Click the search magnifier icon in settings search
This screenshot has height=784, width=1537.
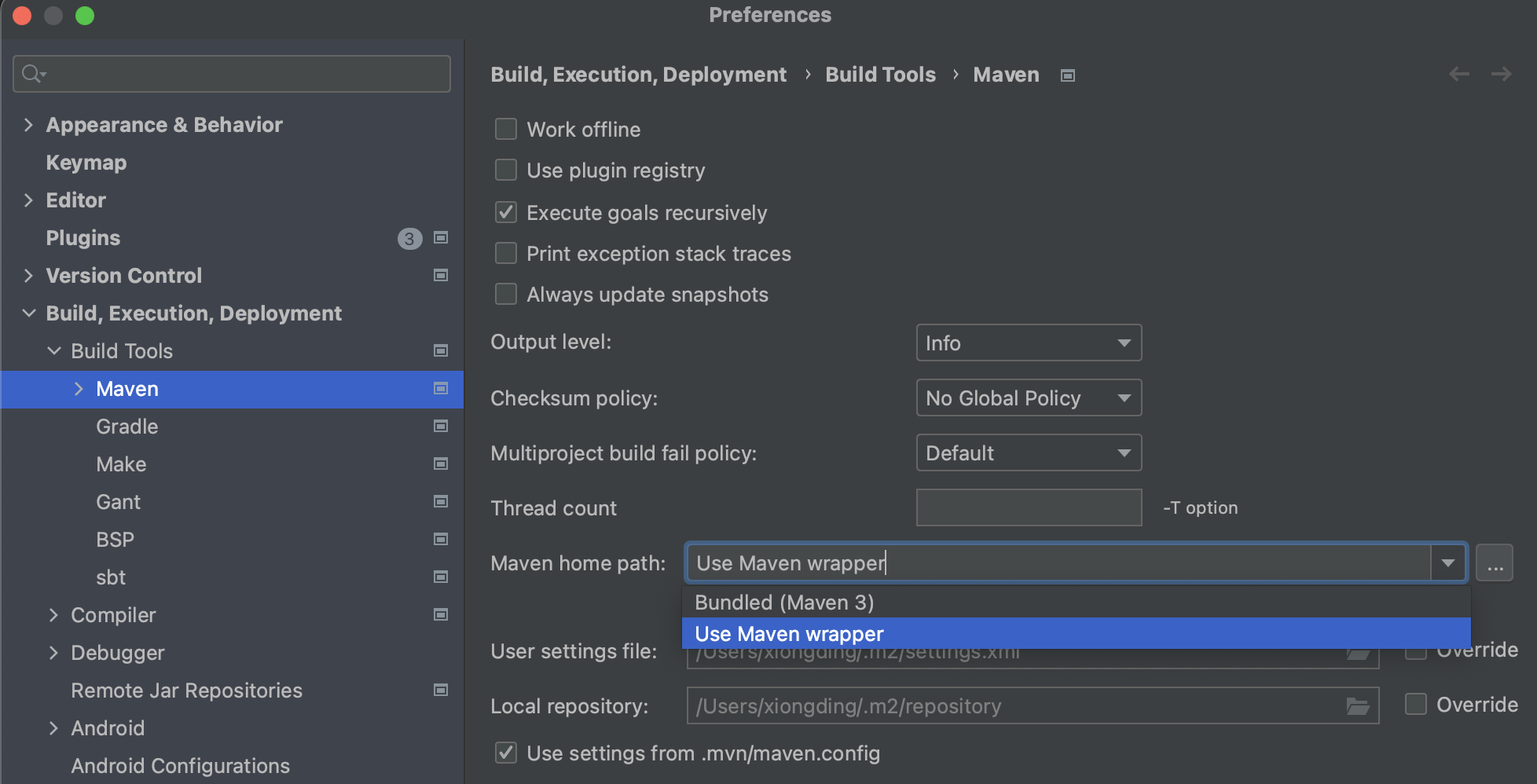[33, 74]
